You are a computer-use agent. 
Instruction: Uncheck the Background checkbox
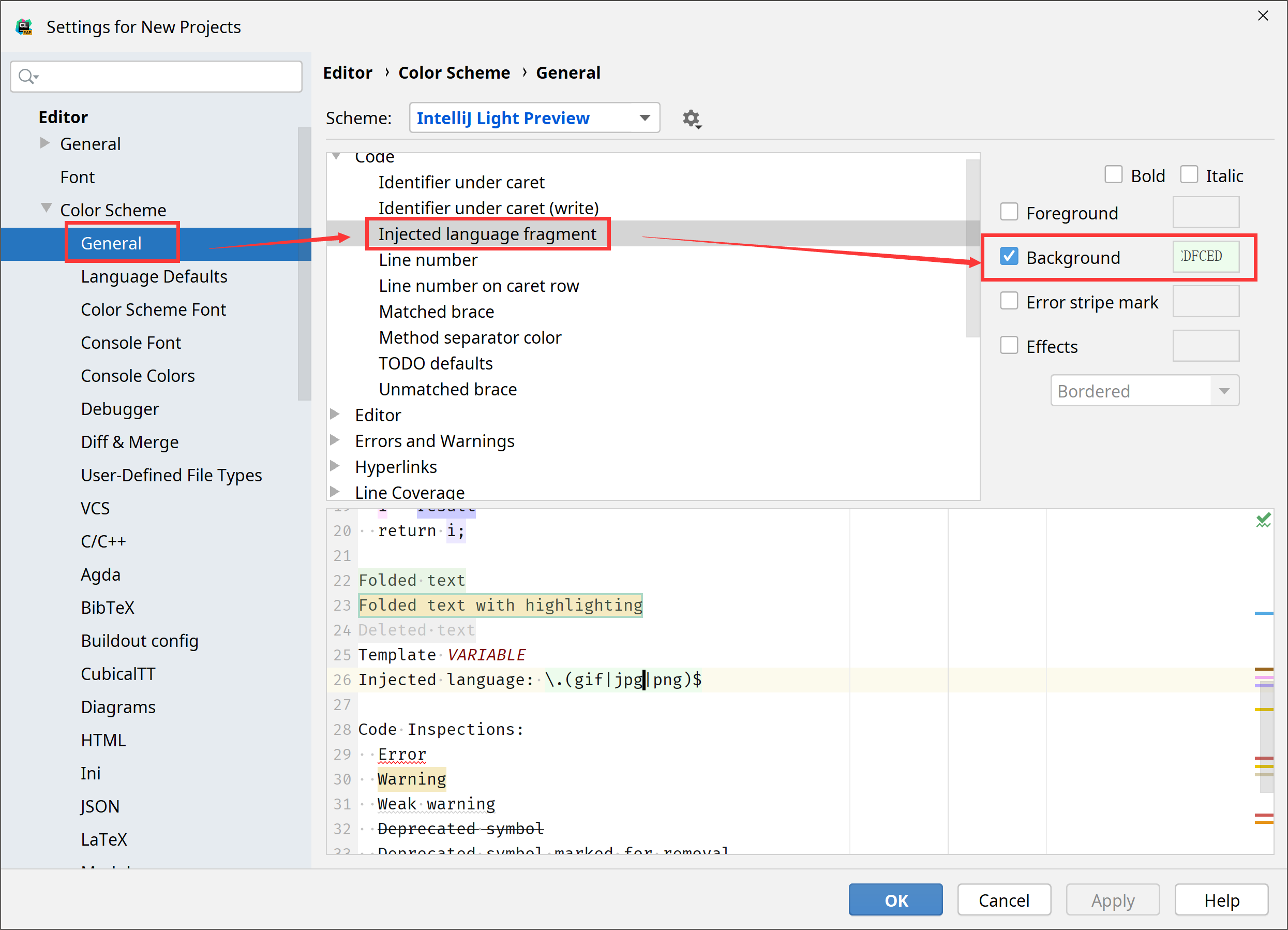point(1009,256)
